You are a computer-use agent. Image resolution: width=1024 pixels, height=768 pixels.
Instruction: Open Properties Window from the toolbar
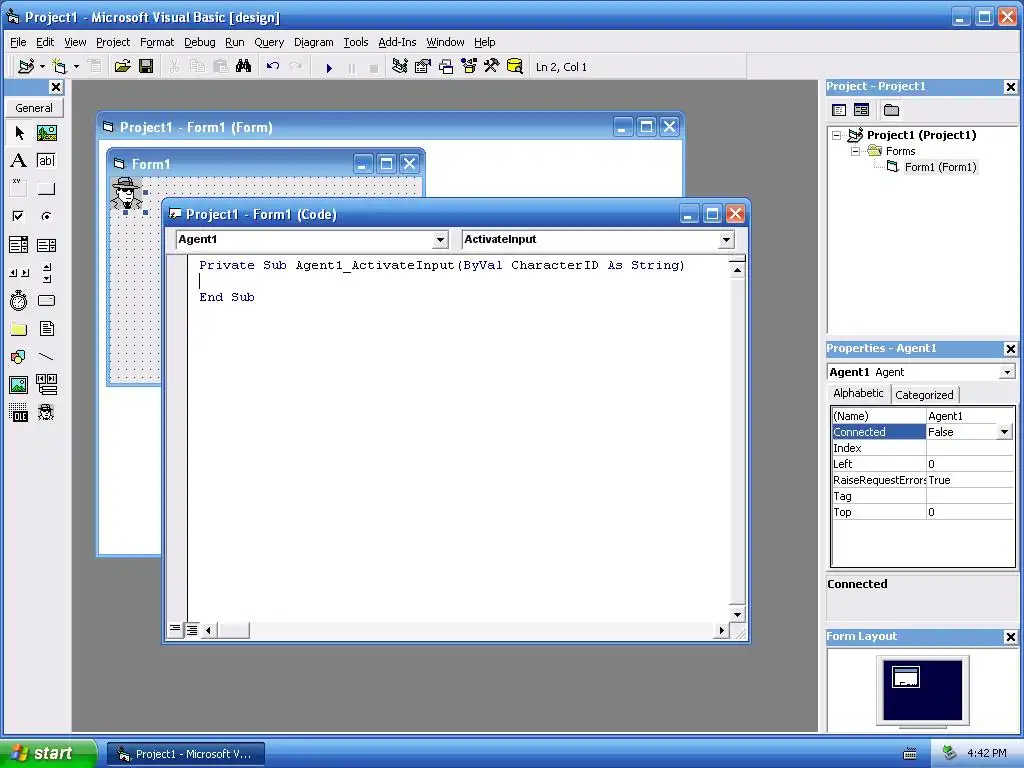pos(423,67)
